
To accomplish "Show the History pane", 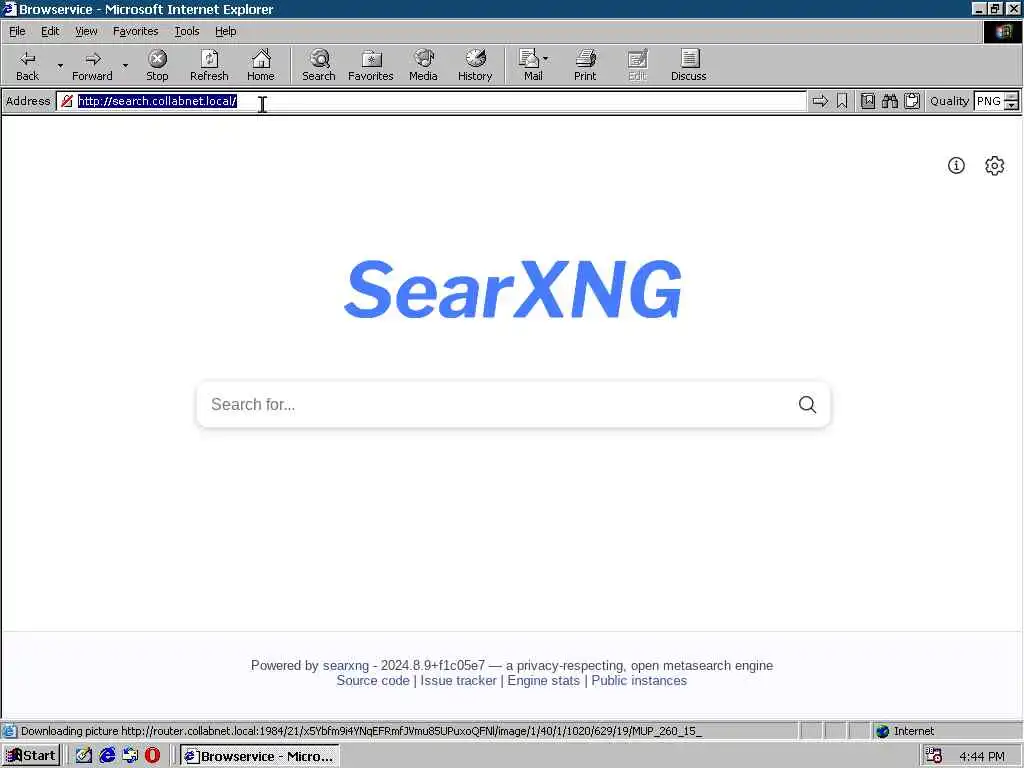I will tap(475, 65).
